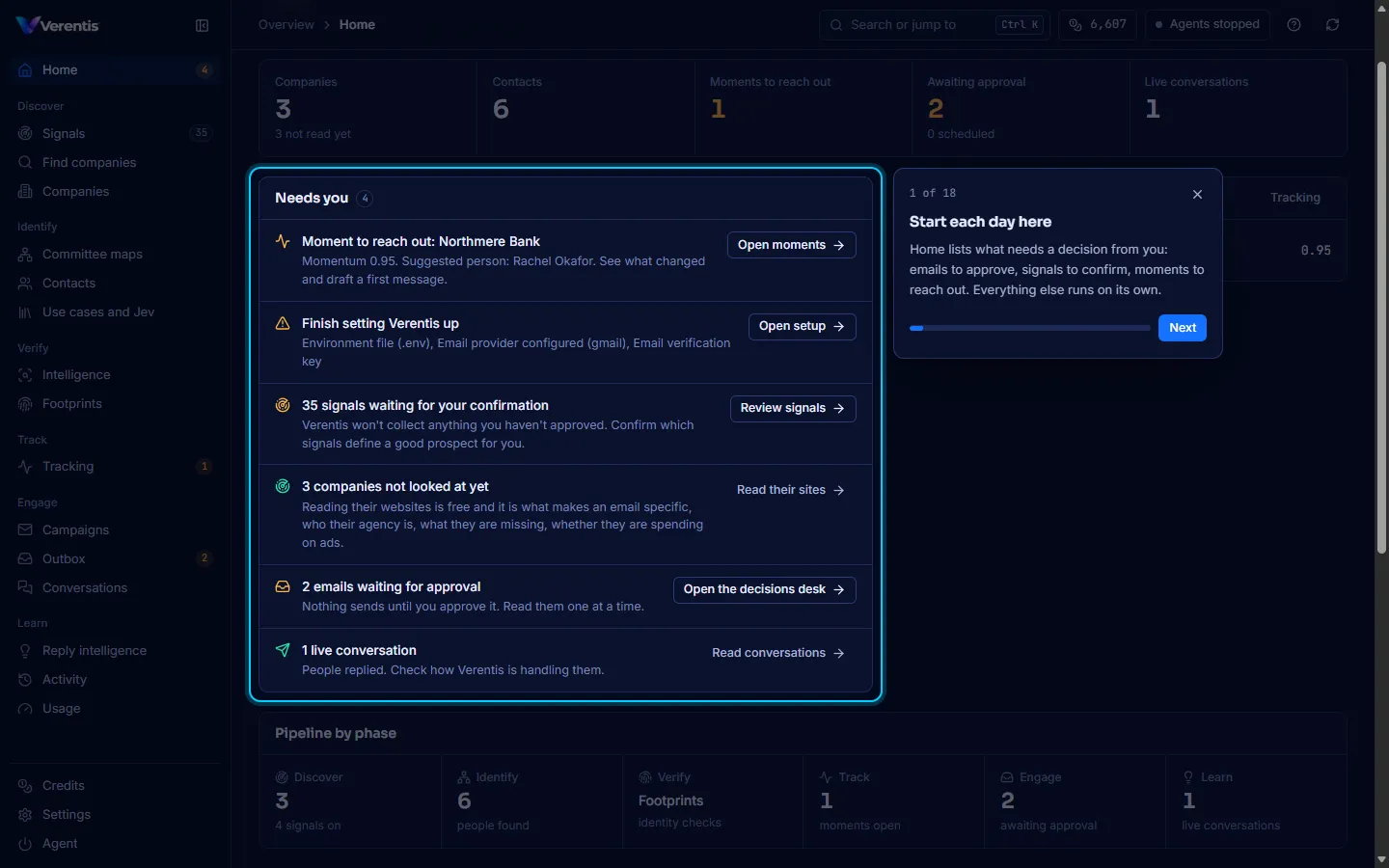
Task: Click Use cases and Jev icon
Action: point(25,312)
